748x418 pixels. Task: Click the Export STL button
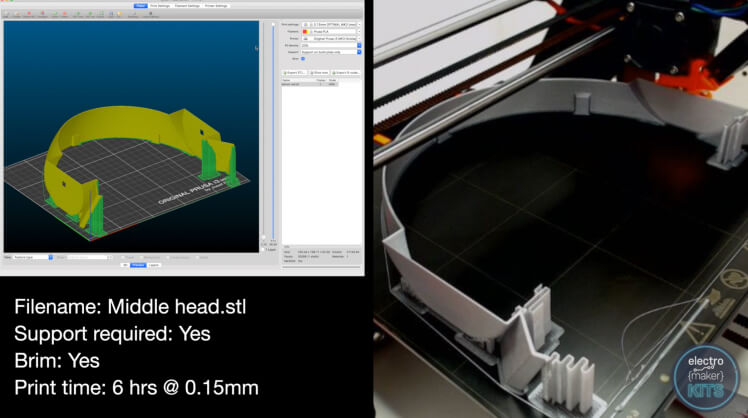click(295, 72)
